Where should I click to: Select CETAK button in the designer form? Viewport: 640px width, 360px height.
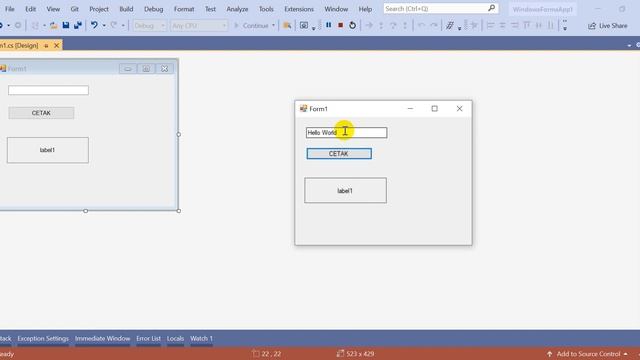[x=41, y=113]
